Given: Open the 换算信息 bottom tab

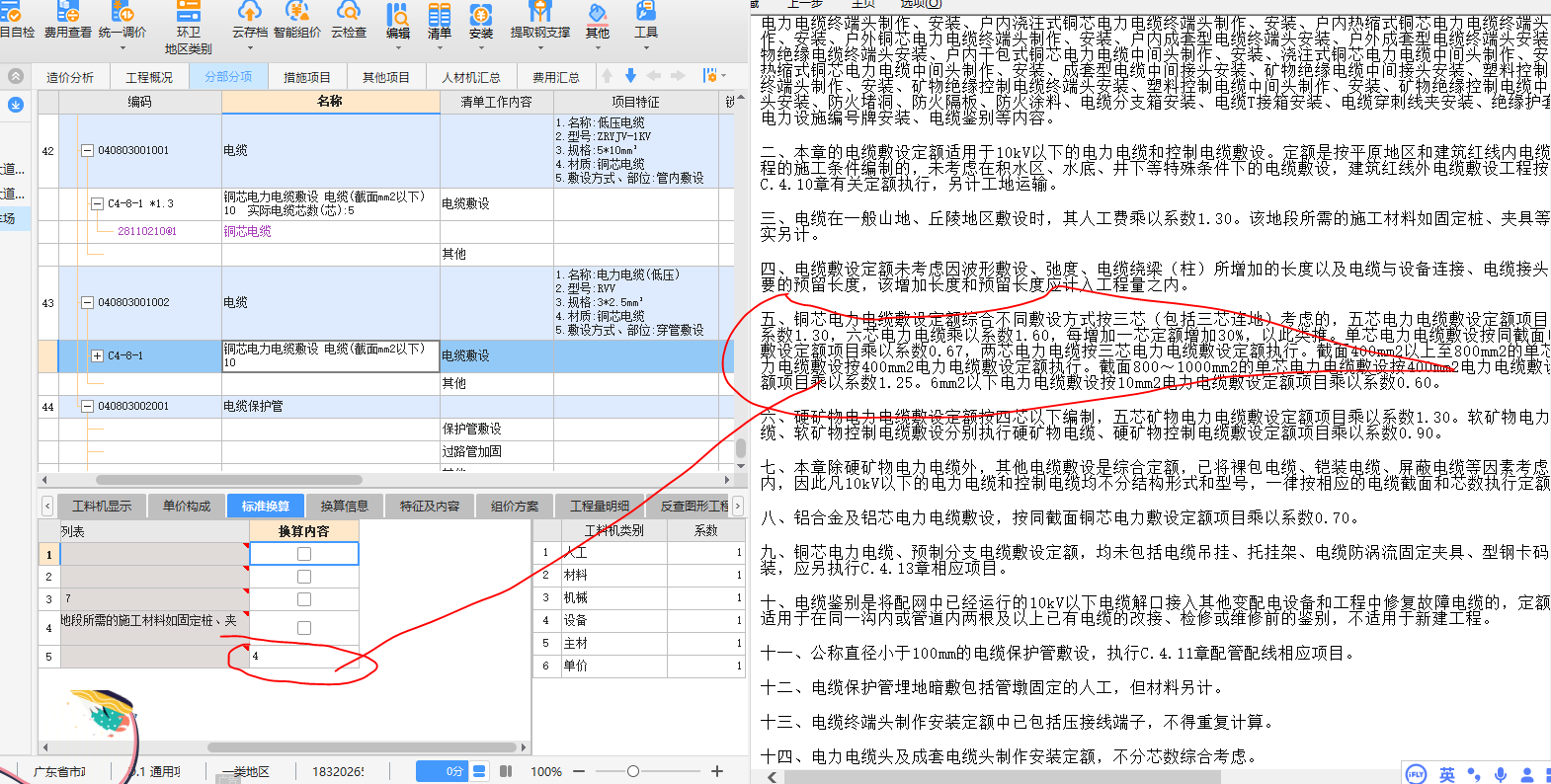Looking at the screenshot, I should 345,506.
